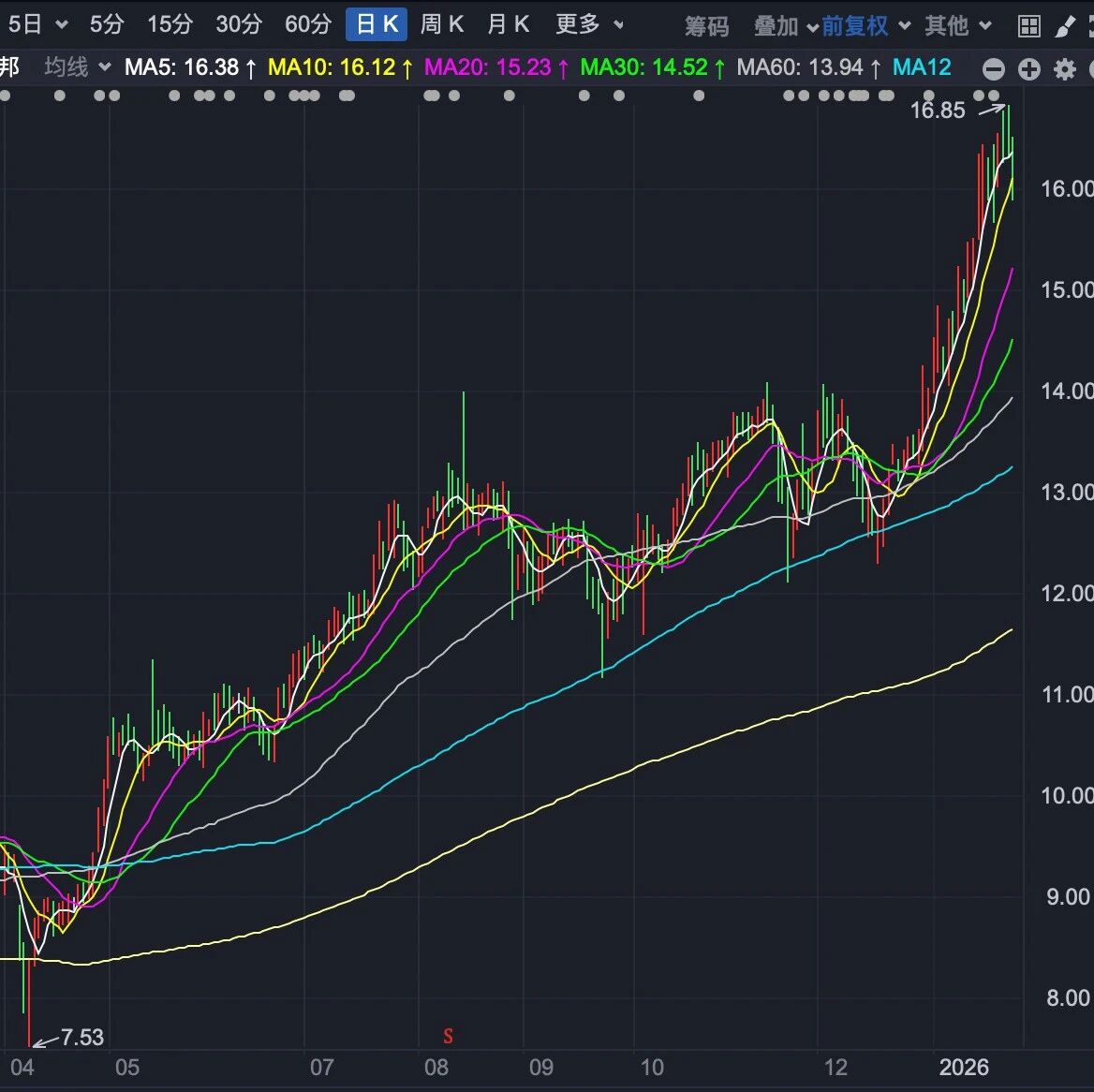Viewport: 1094px width, 1092px height.
Task: Click the 筹码 chip distribution button
Action: [706, 26]
